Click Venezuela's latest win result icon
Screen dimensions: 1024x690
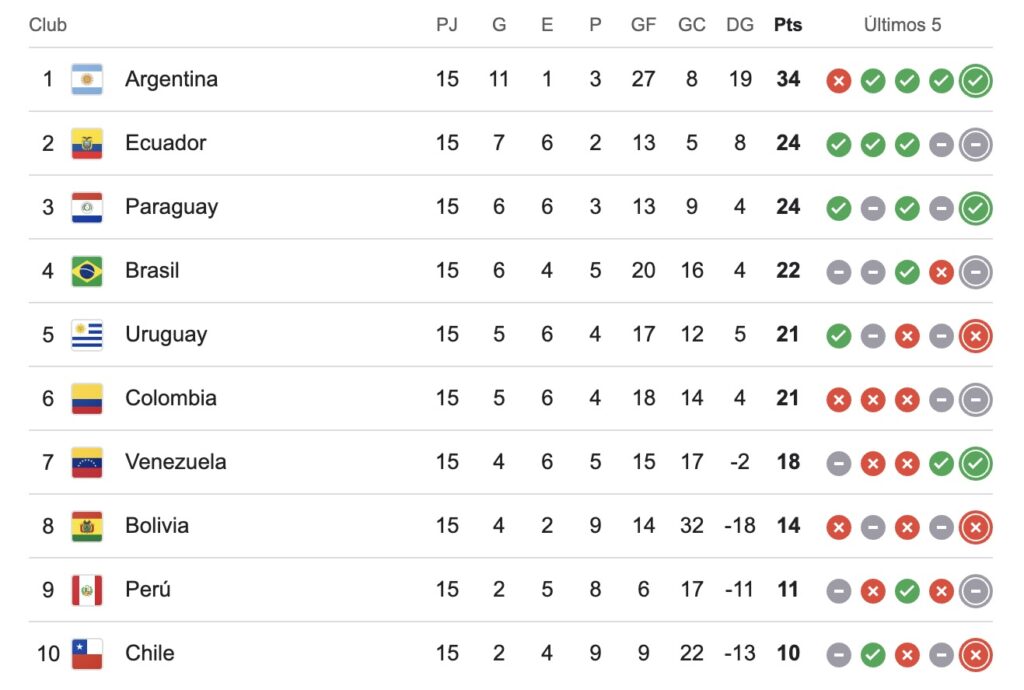coord(975,464)
